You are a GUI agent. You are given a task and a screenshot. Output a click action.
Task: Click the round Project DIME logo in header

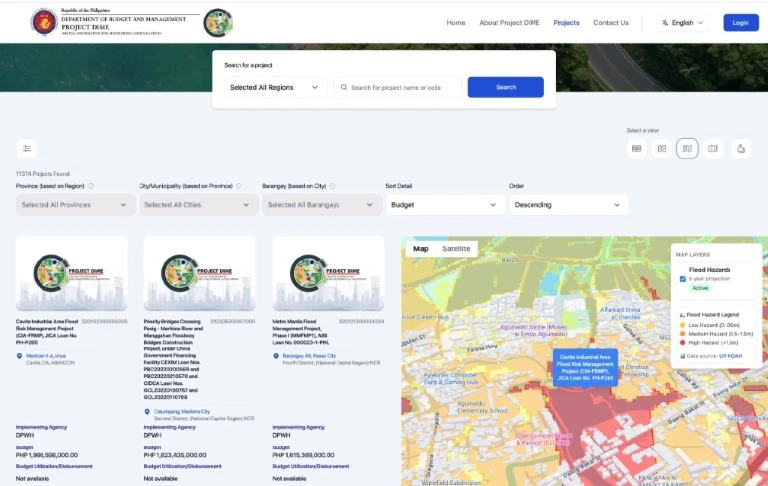coord(218,23)
